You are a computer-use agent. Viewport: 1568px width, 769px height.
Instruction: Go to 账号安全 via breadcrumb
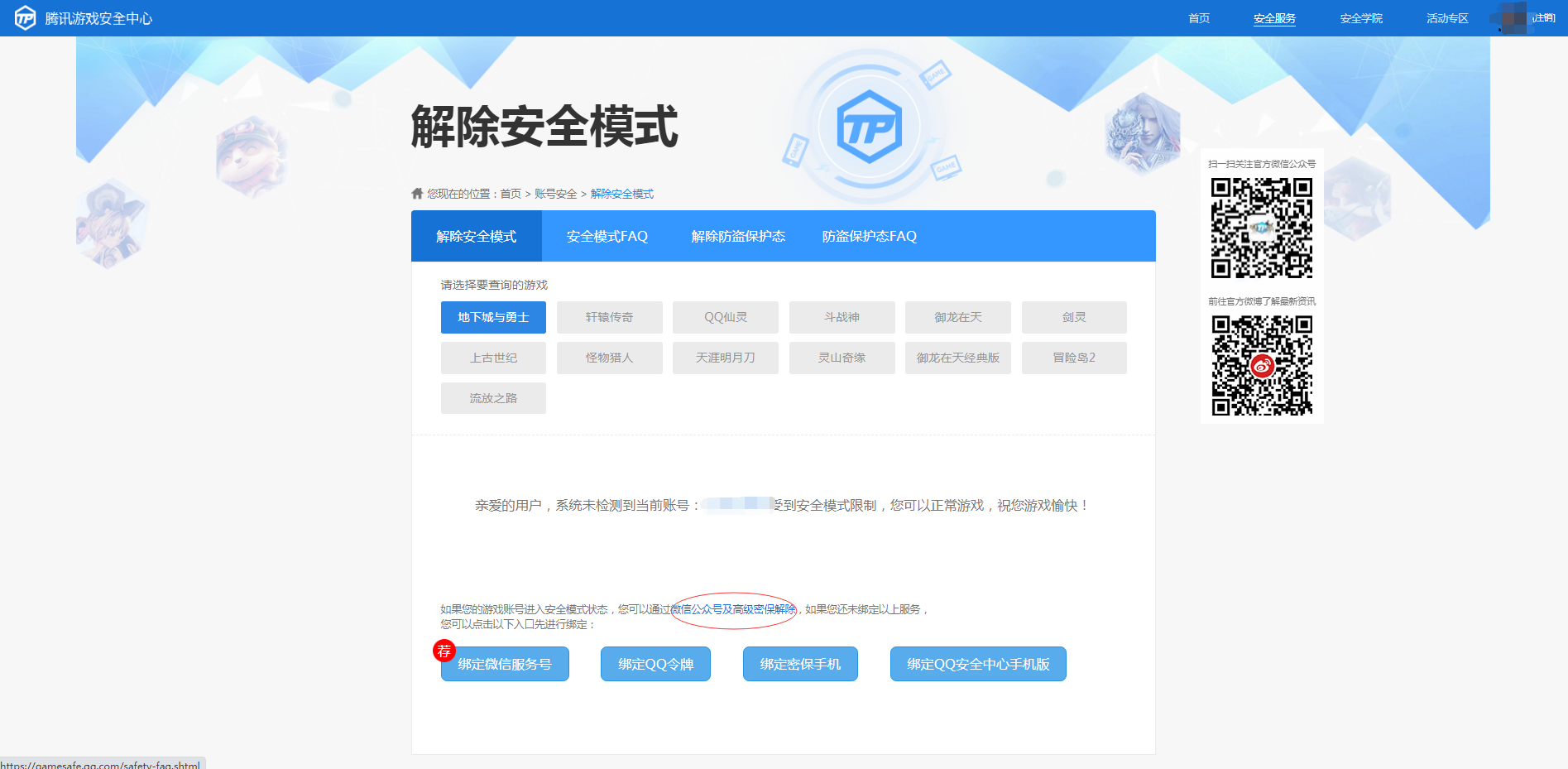pyautogui.click(x=555, y=194)
